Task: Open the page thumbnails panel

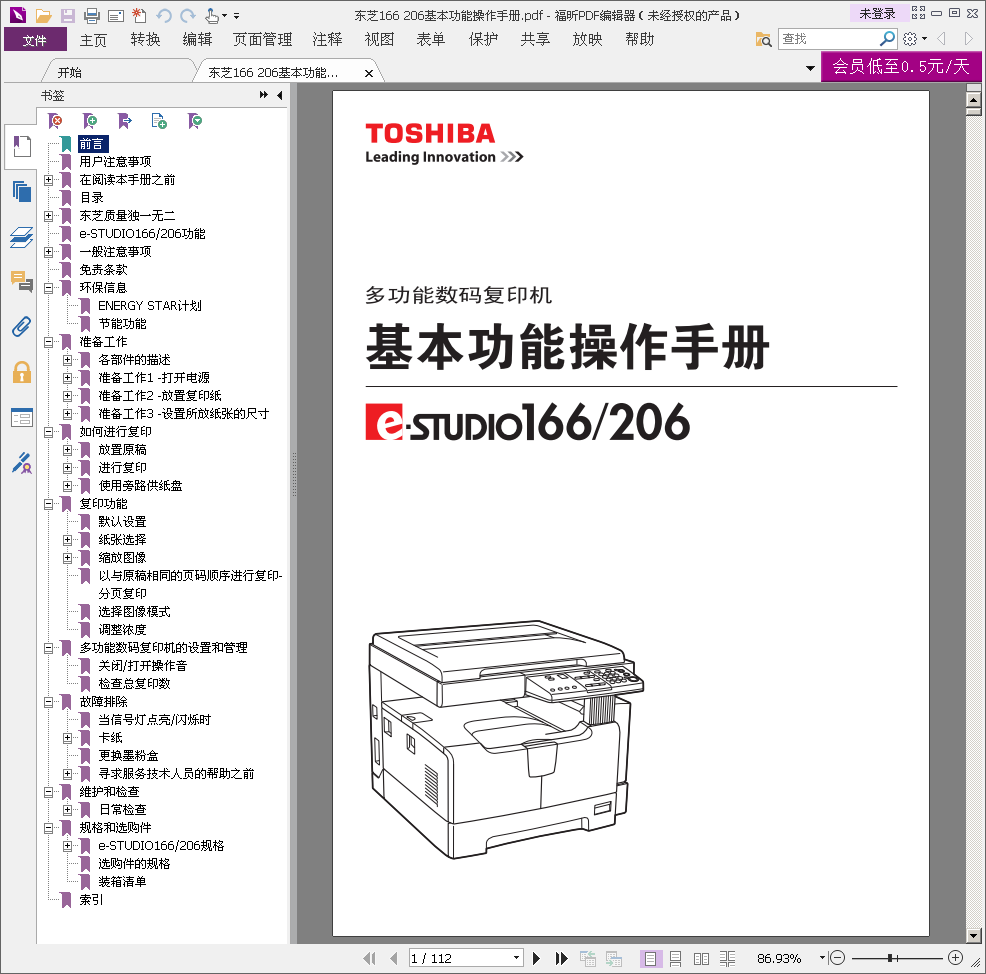Action: tap(22, 191)
